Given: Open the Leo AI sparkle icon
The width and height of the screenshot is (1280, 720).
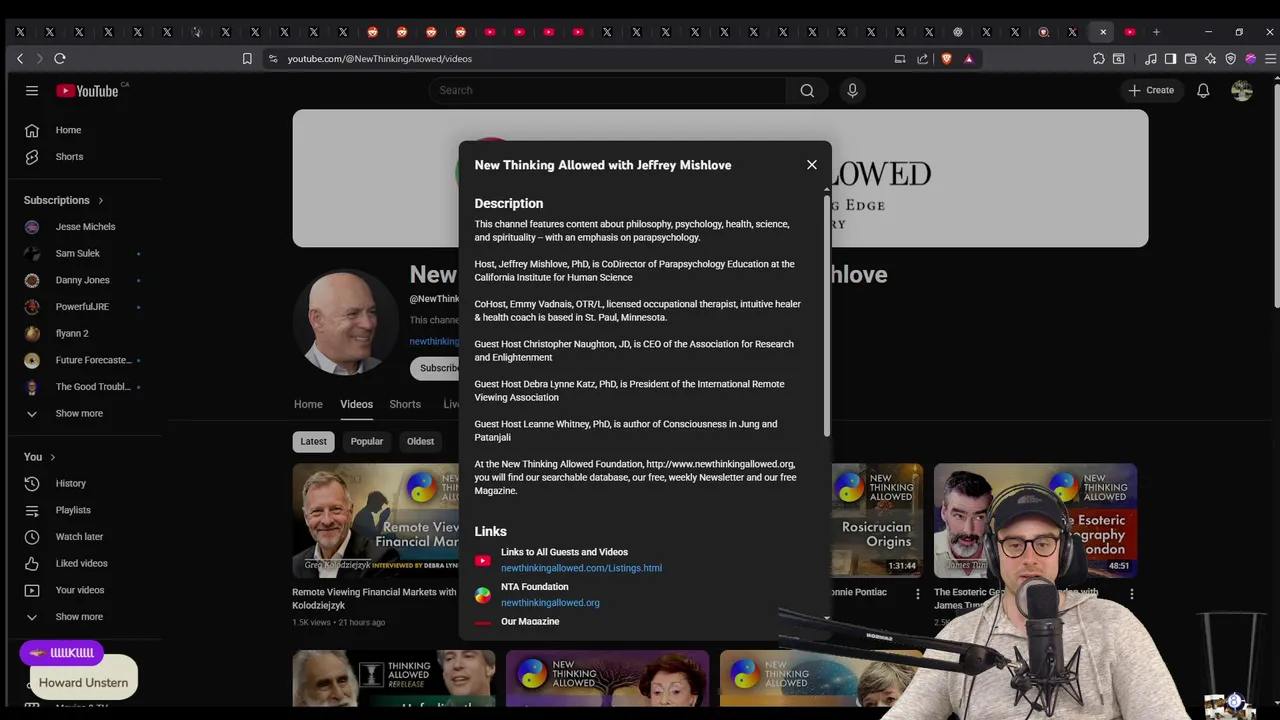Looking at the screenshot, I should pyautogui.click(x=1211, y=59).
